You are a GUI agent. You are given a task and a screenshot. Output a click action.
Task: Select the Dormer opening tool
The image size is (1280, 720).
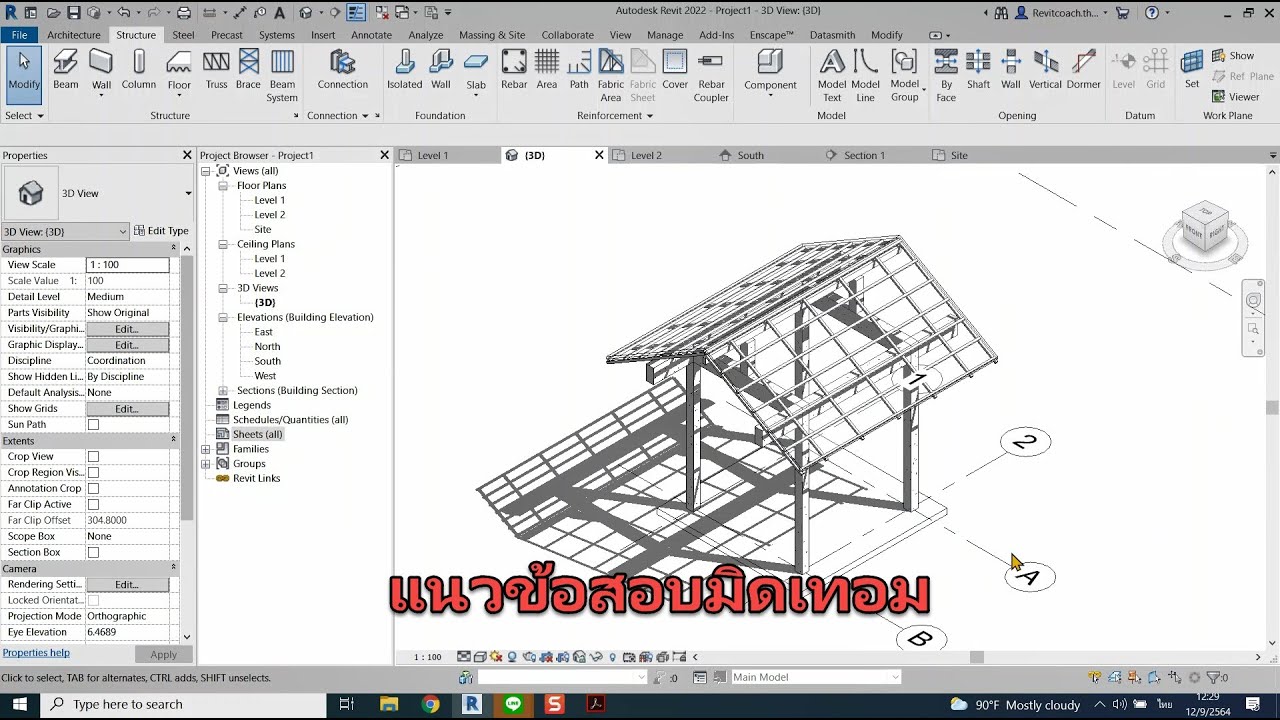1083,71
